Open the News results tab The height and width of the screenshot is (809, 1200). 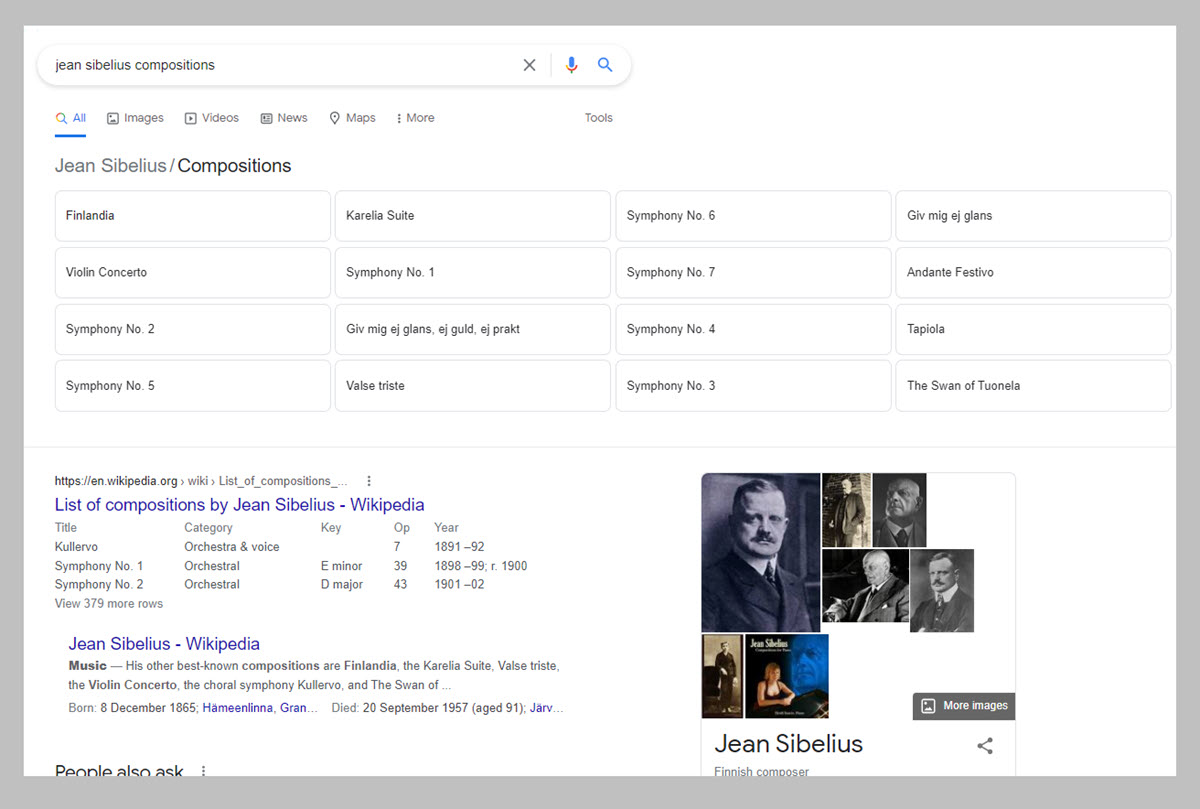[x=283, y=118]
